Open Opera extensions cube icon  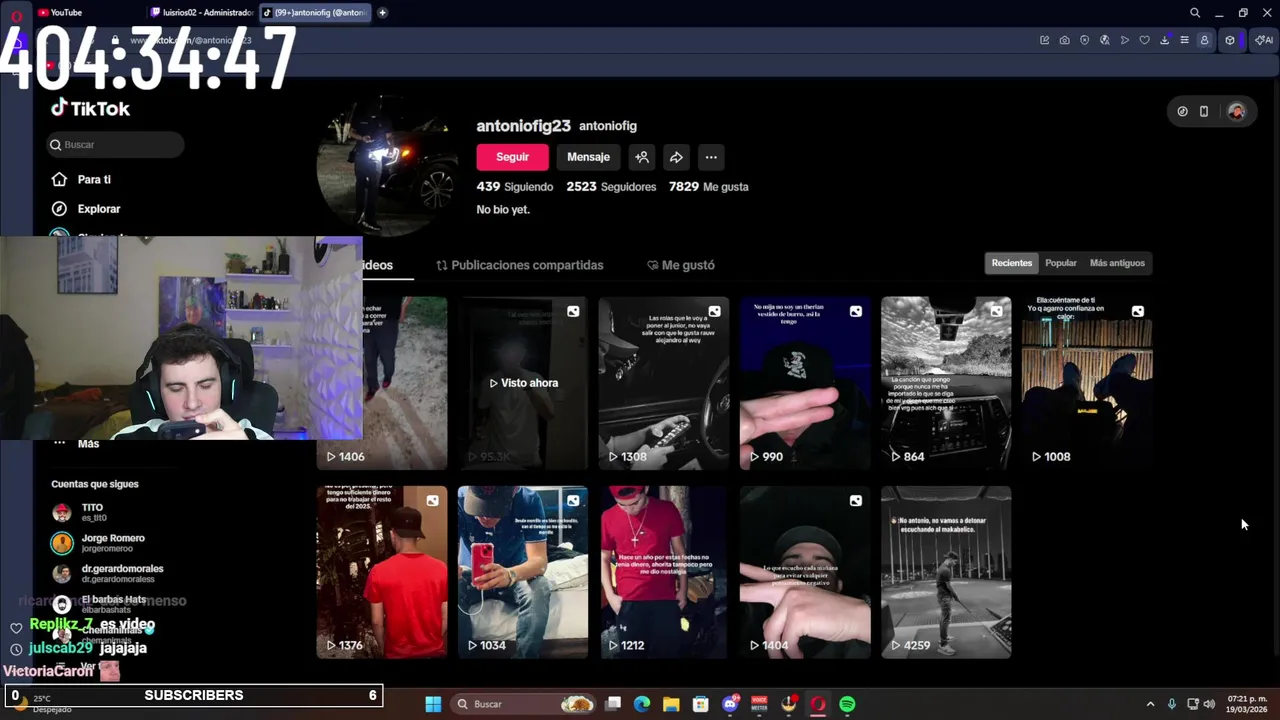pos(1230,40)
